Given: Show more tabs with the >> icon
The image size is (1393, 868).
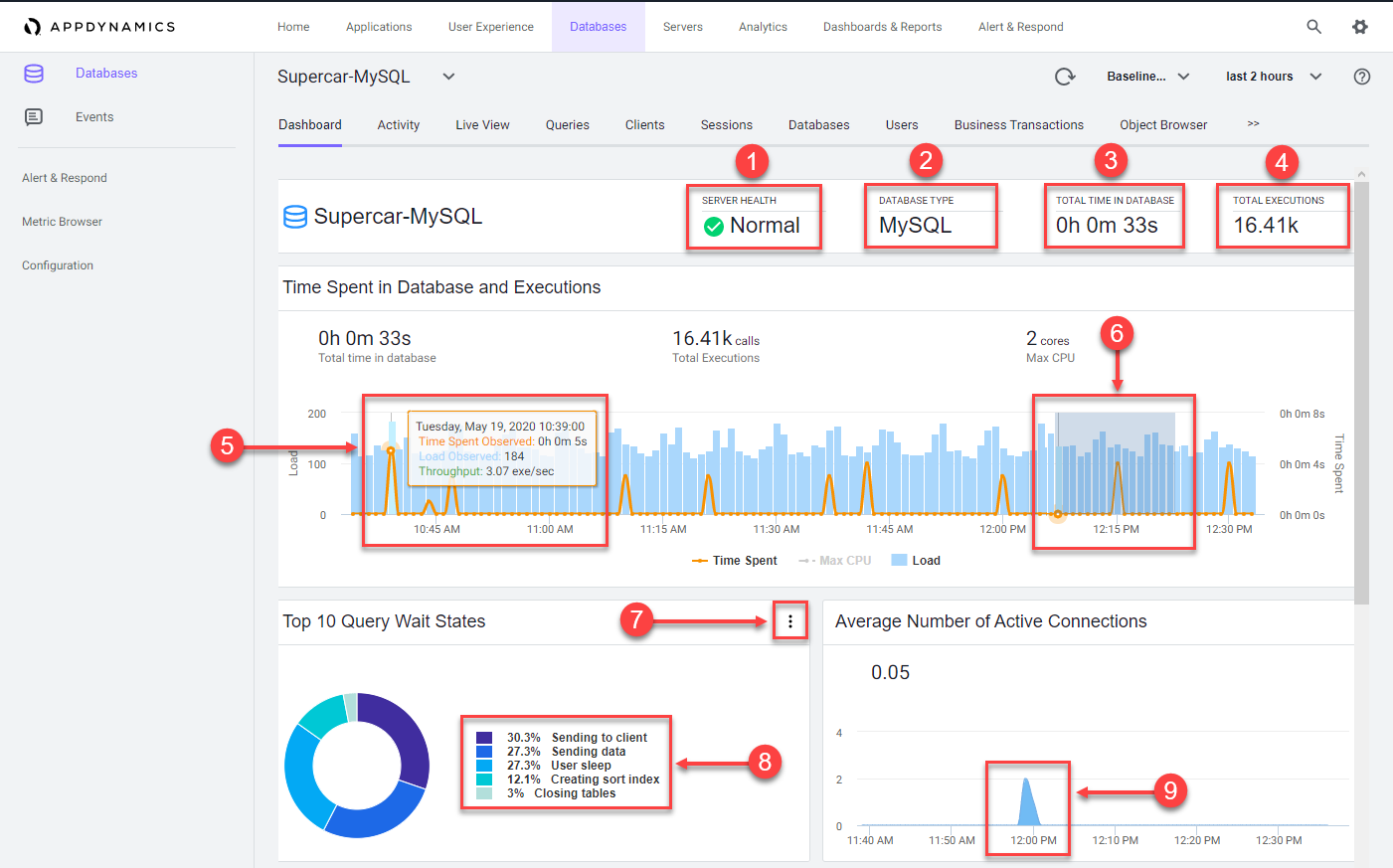Looking at the screenshot, I should [x=1253, y=124].
